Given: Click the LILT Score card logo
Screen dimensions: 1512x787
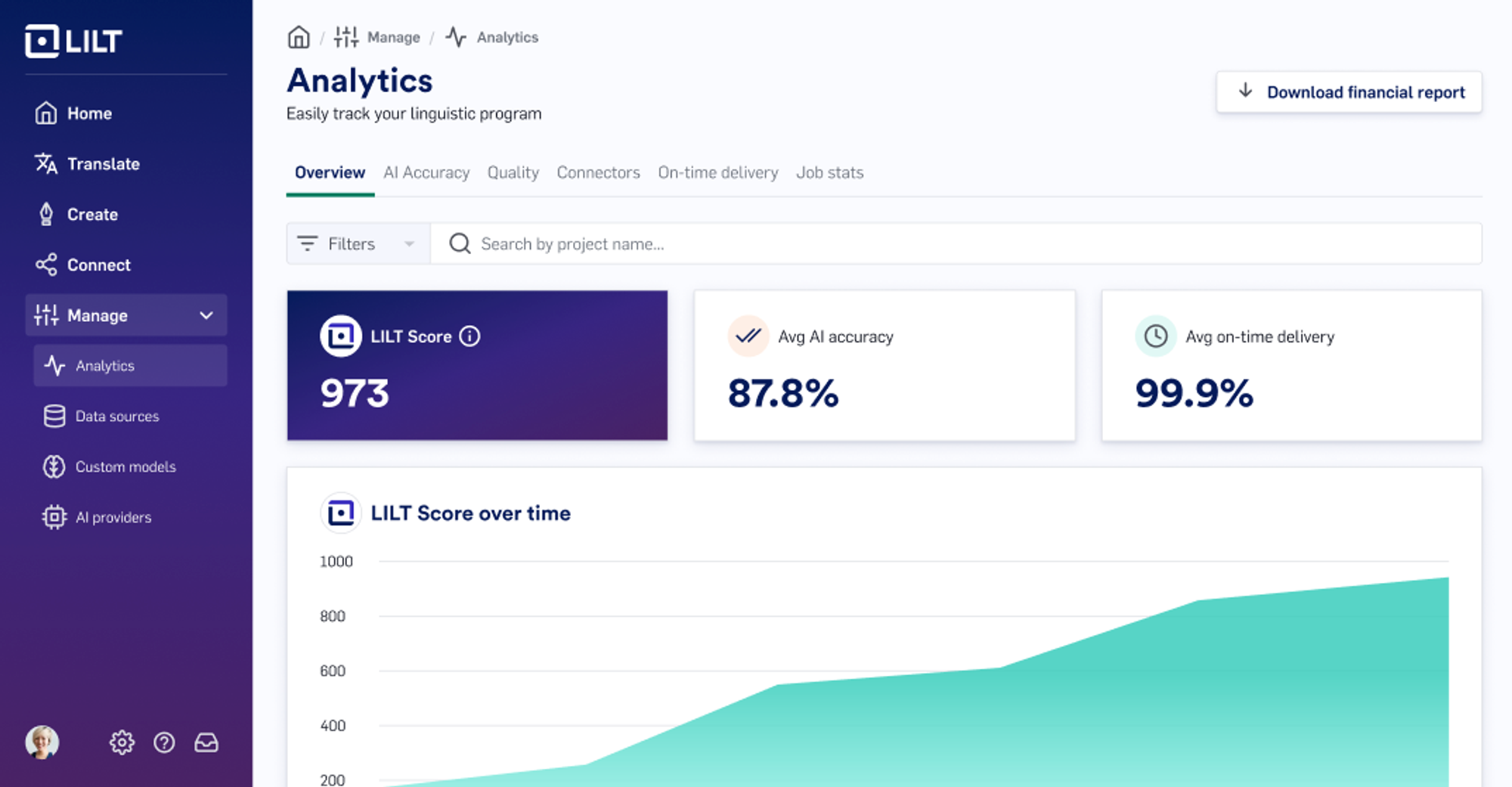Looking at the screenshot, I should click(341, 336).
